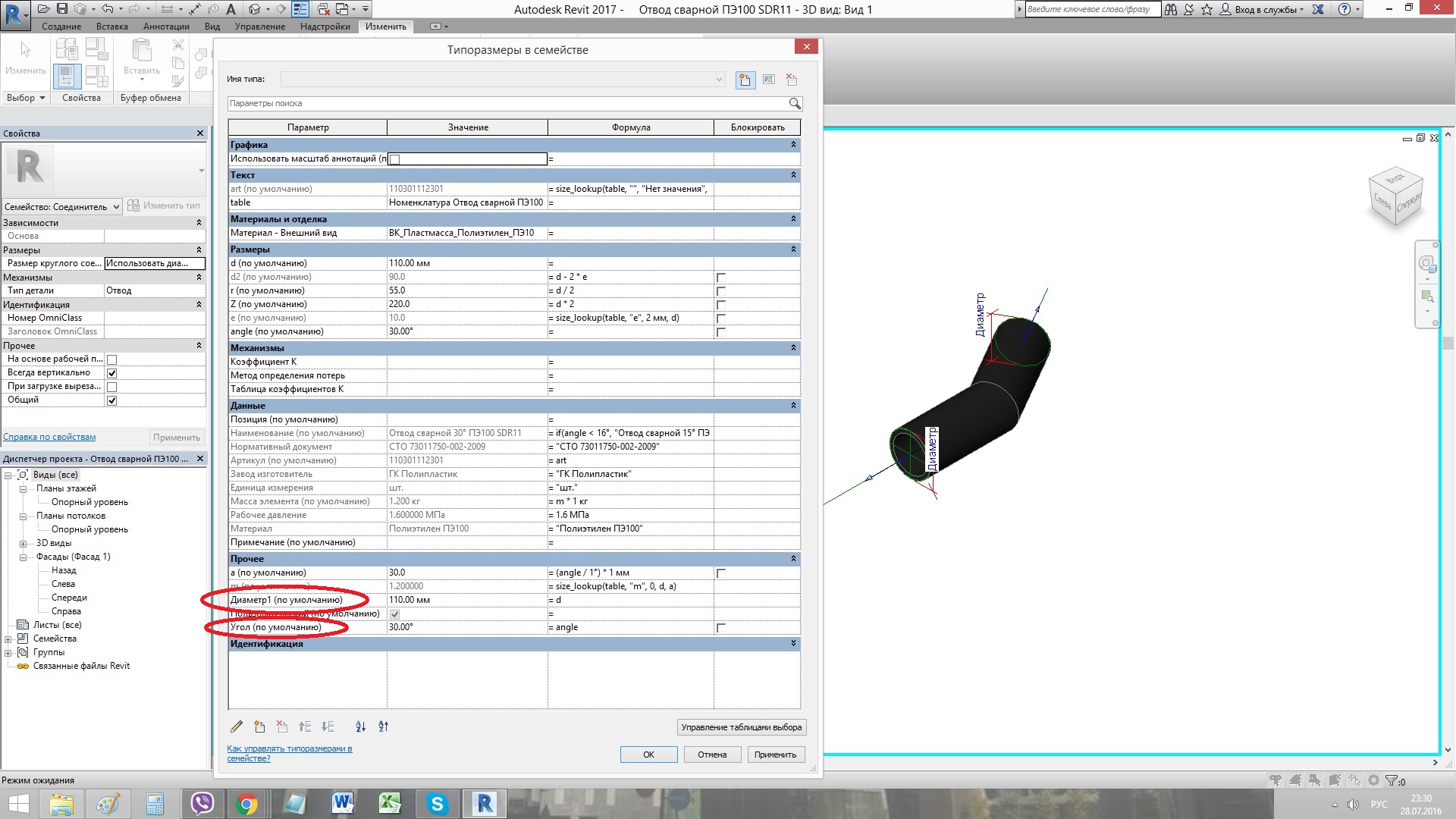Expand 3D виды in project browser

click(x=23, y=544)
